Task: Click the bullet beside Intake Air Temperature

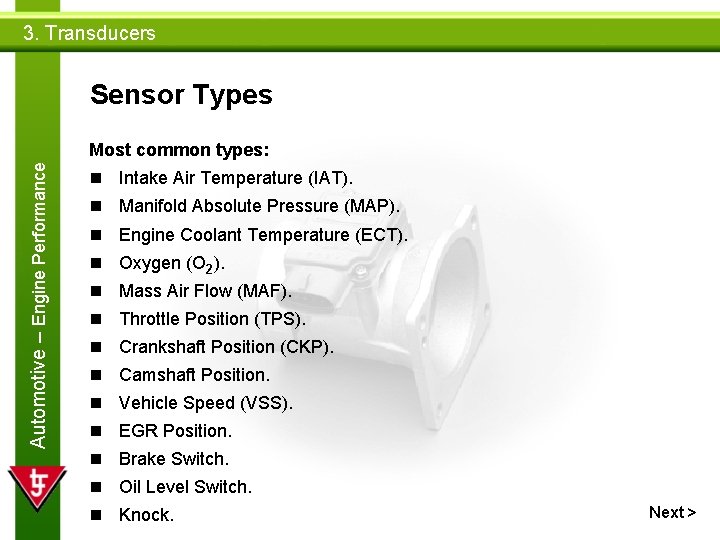Action: [96, 178]
